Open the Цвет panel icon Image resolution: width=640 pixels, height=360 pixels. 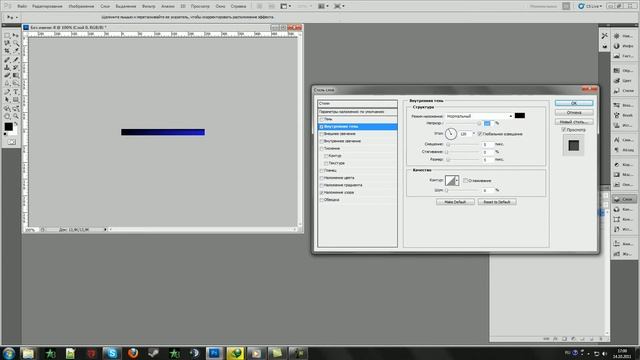(x=623, y=81)
